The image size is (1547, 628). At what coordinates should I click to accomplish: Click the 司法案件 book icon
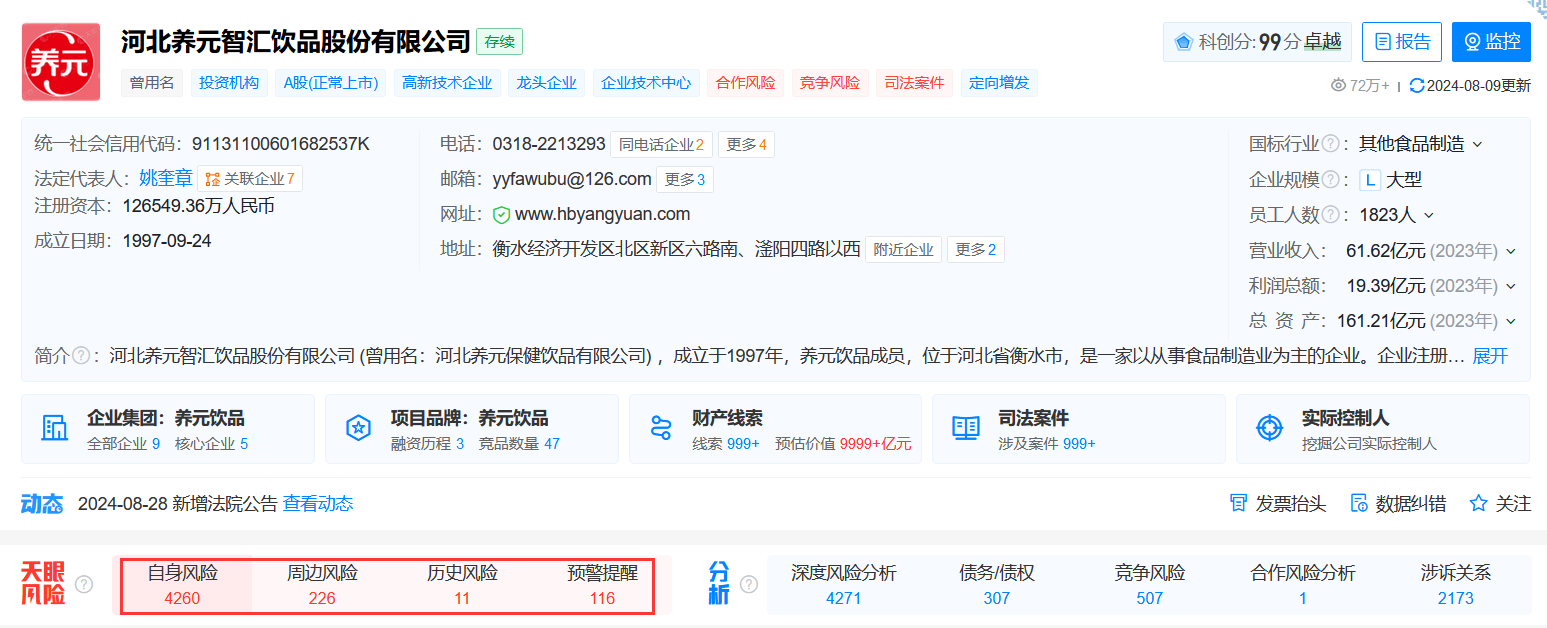965,428
